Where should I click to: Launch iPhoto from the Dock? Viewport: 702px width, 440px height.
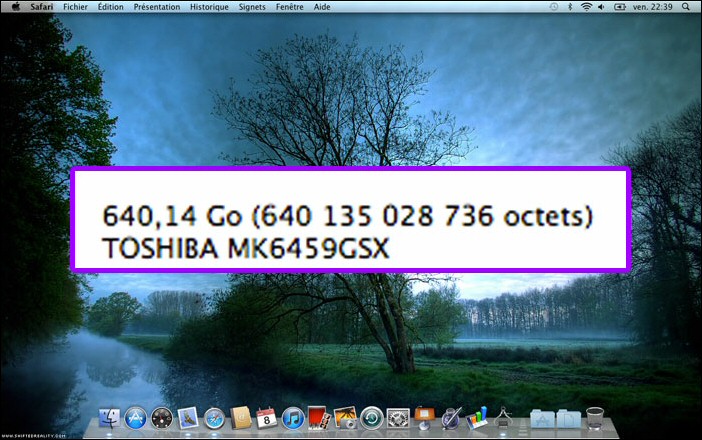point(345,418)
